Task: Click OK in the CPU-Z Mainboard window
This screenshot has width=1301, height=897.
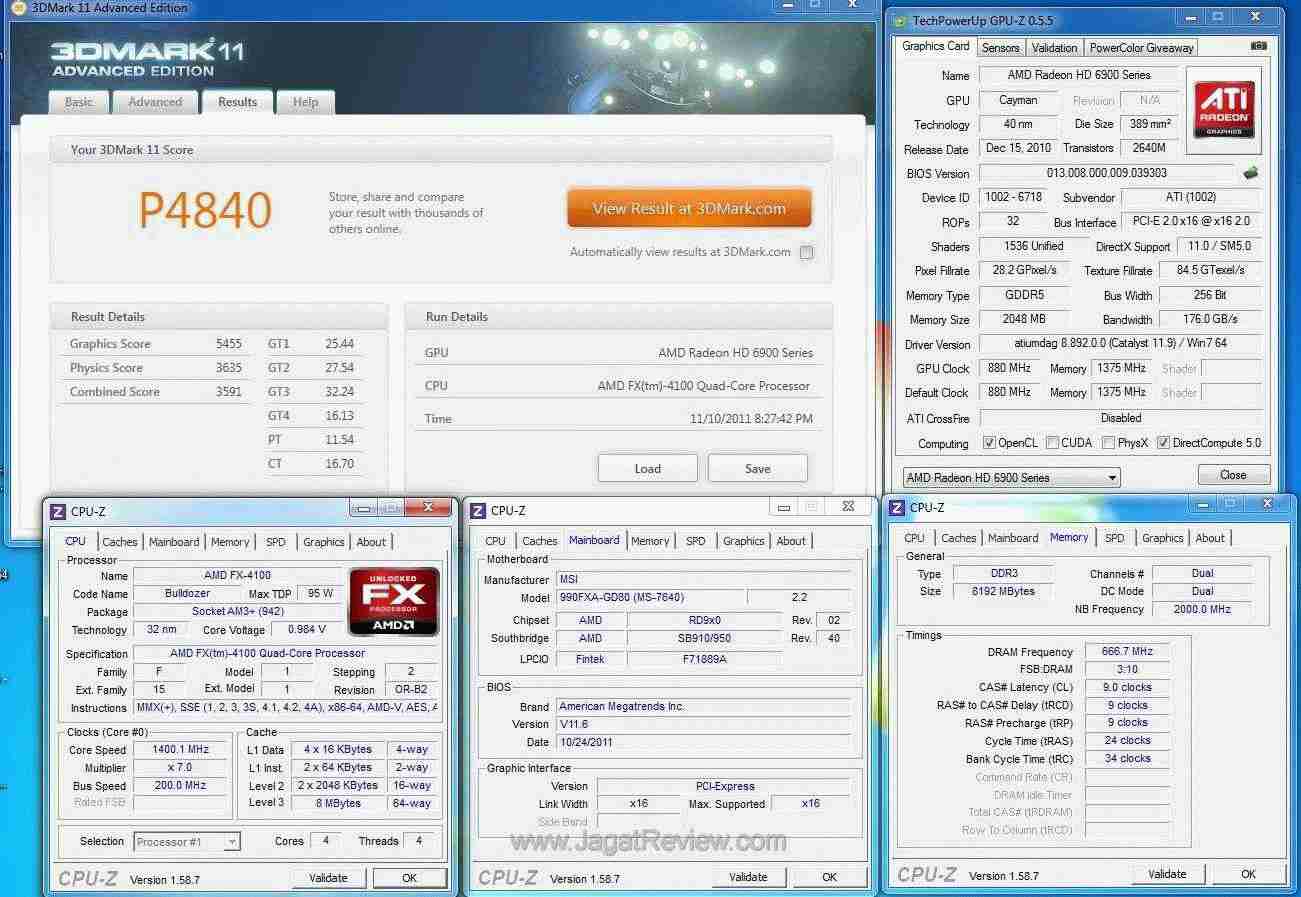Action: coord(829,877)
